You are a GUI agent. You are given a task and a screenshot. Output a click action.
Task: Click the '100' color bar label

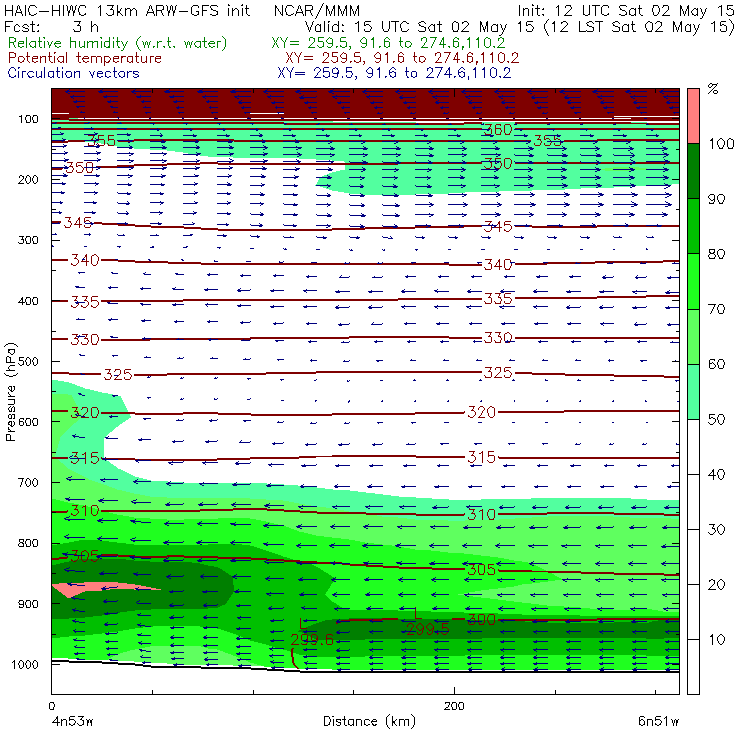(721, 143)
